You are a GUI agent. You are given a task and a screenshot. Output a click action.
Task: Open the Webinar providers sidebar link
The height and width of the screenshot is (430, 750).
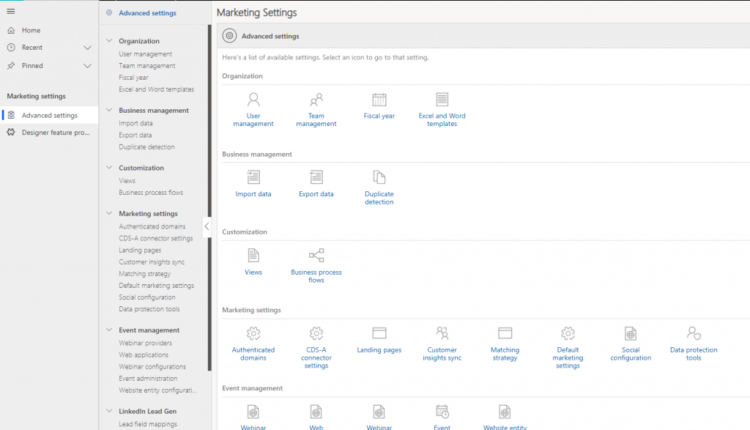pyautogui.click(x=145, y=343)
